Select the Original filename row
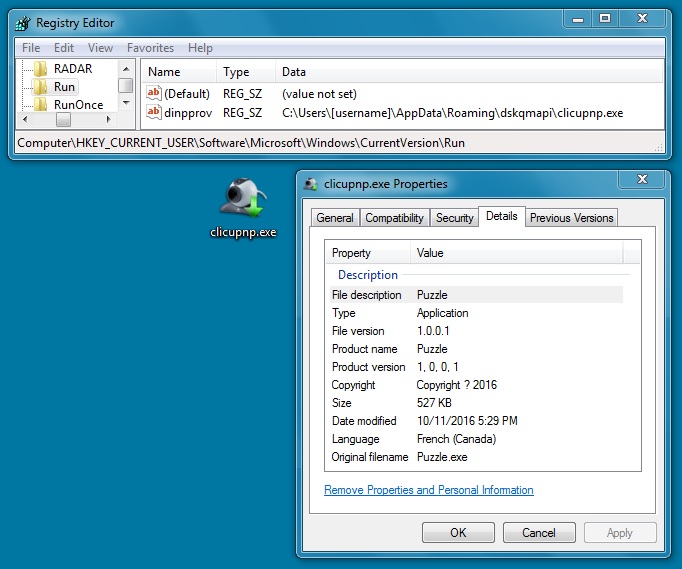This screenshot has width=682, height=569. tap(477, 457)
